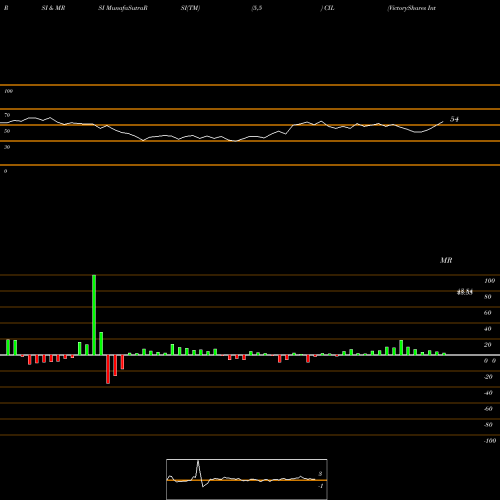Image resolution: width=500 pixels, height=500 pixels.
Task: Click the 'SI MunafaSutraR' header text
Action: click(123, 8)
